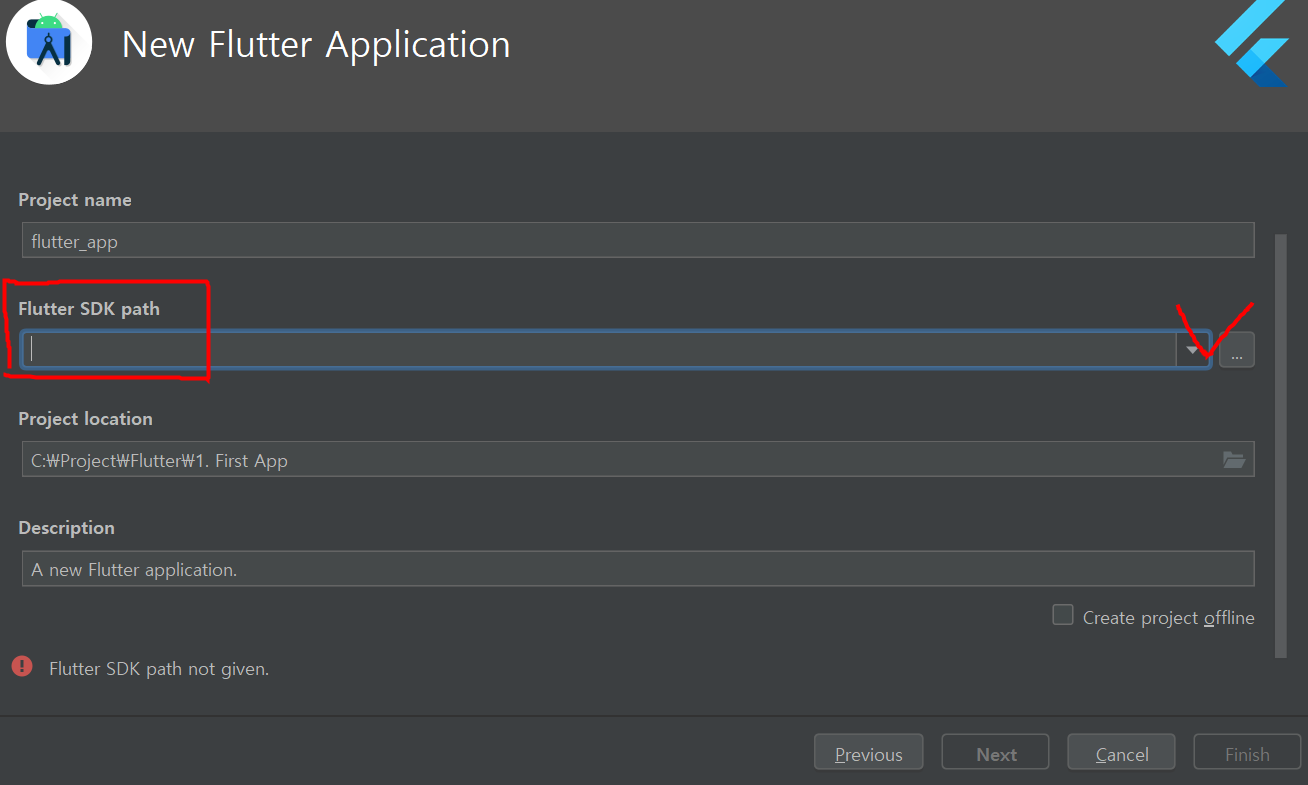Cancel the New Flutter Application wizard
Viewport: 1308px width, 785px height.
click(x=1121, y=753)
